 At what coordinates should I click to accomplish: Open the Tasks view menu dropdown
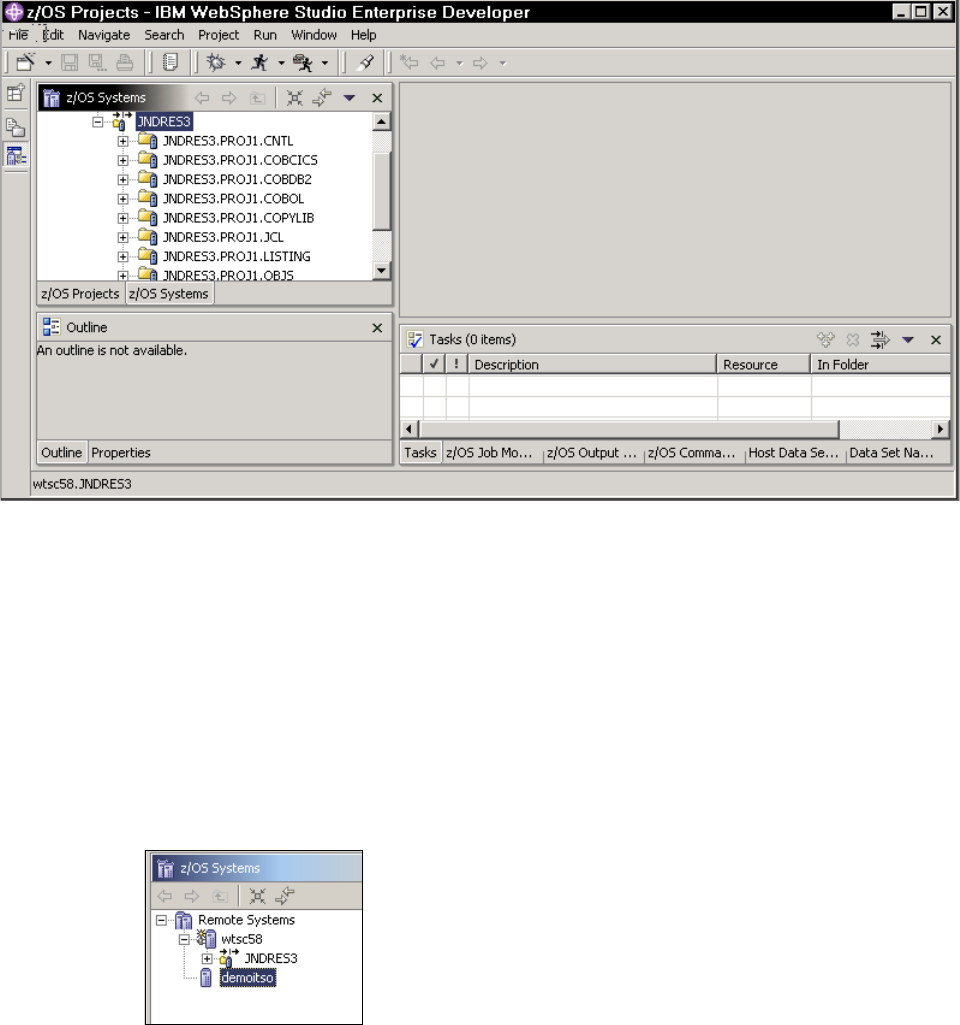click(908, 339)
